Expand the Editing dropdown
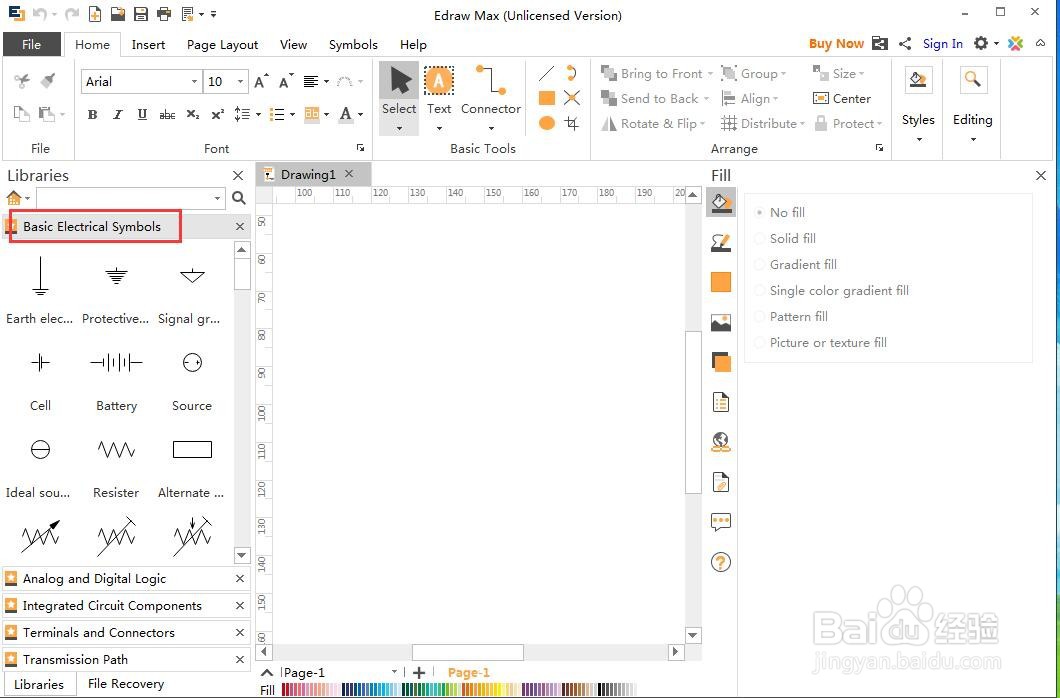The image size is (1060, 698). (x=973, y=140)
